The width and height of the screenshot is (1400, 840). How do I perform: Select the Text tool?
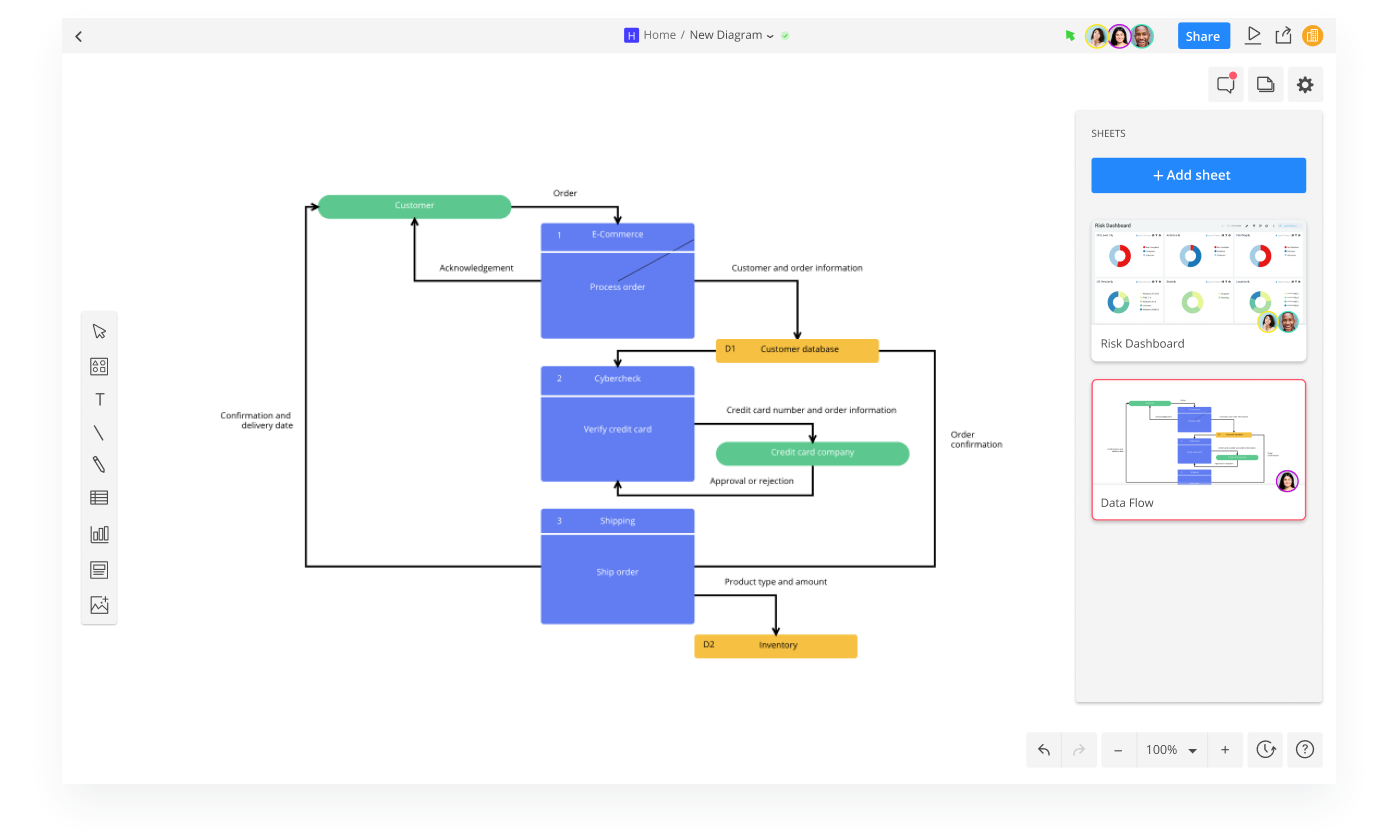(99, 398)
